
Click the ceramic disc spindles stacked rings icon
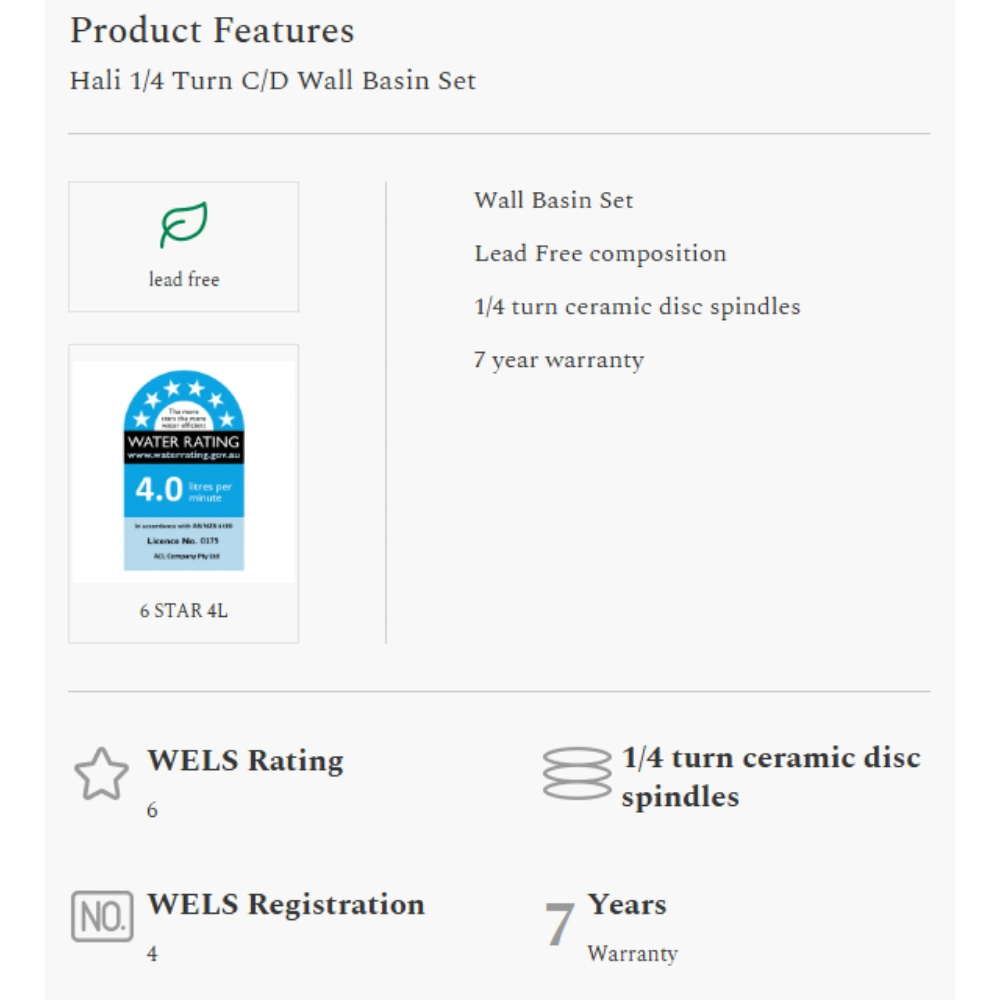click(x=577, y=774)
